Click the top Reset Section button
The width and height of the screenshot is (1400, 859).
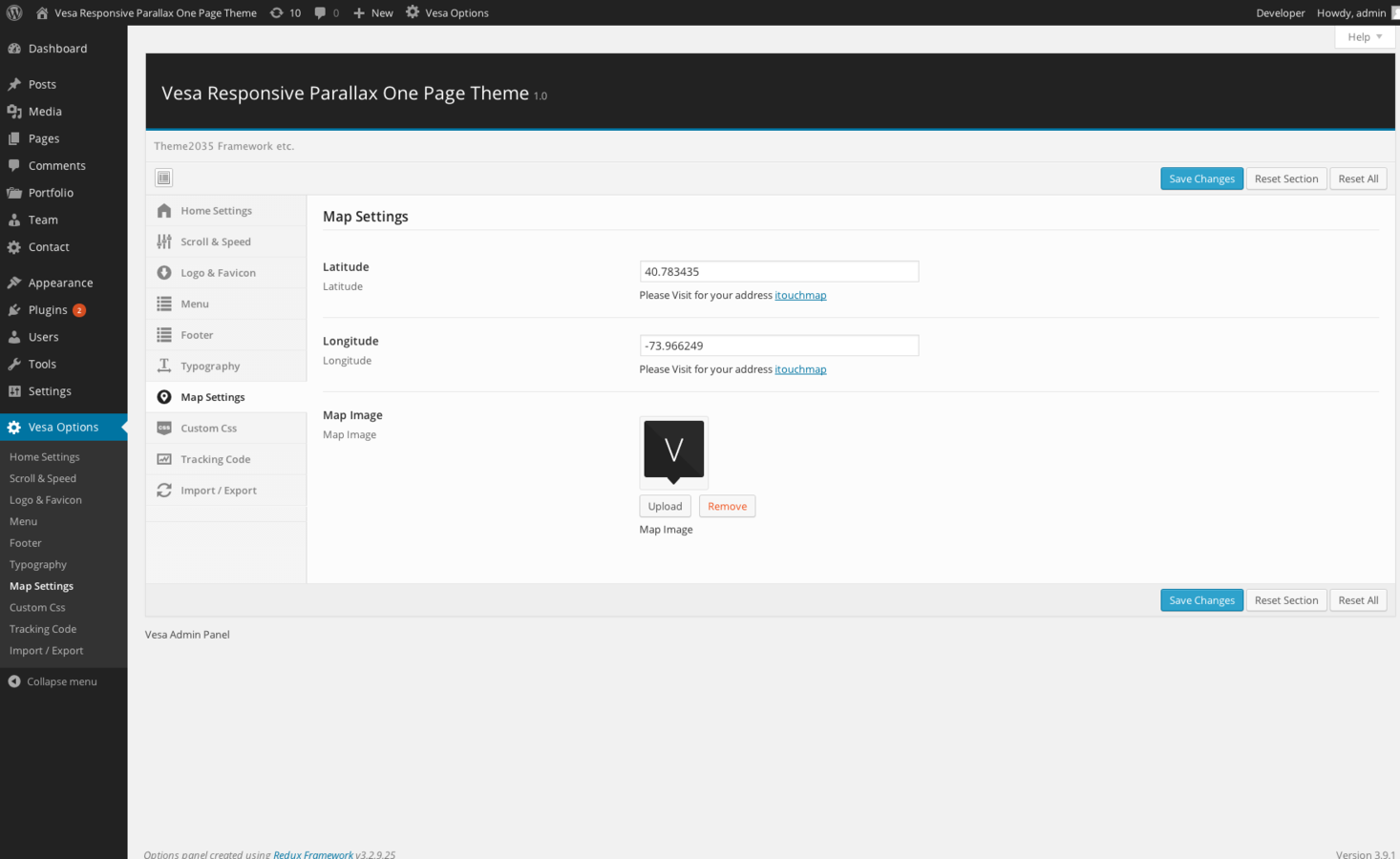[1285, 178]
